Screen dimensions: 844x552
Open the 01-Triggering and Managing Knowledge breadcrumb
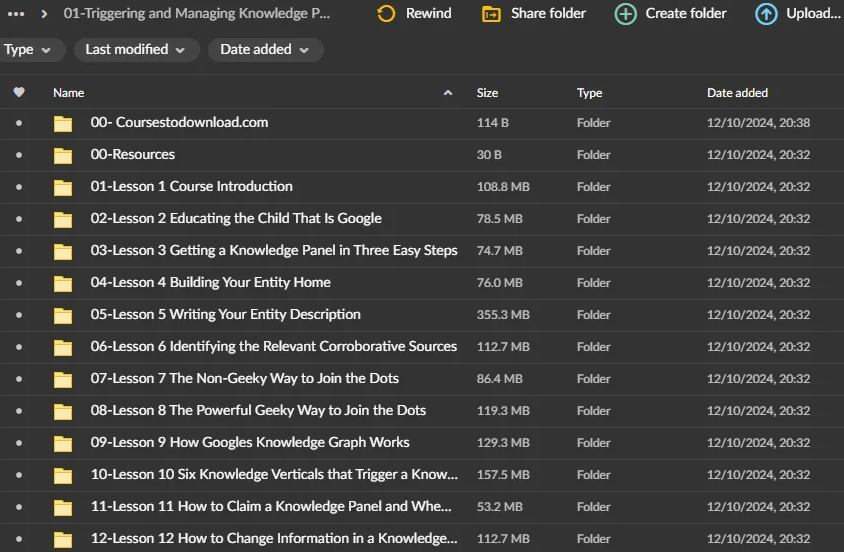[196, 13]
